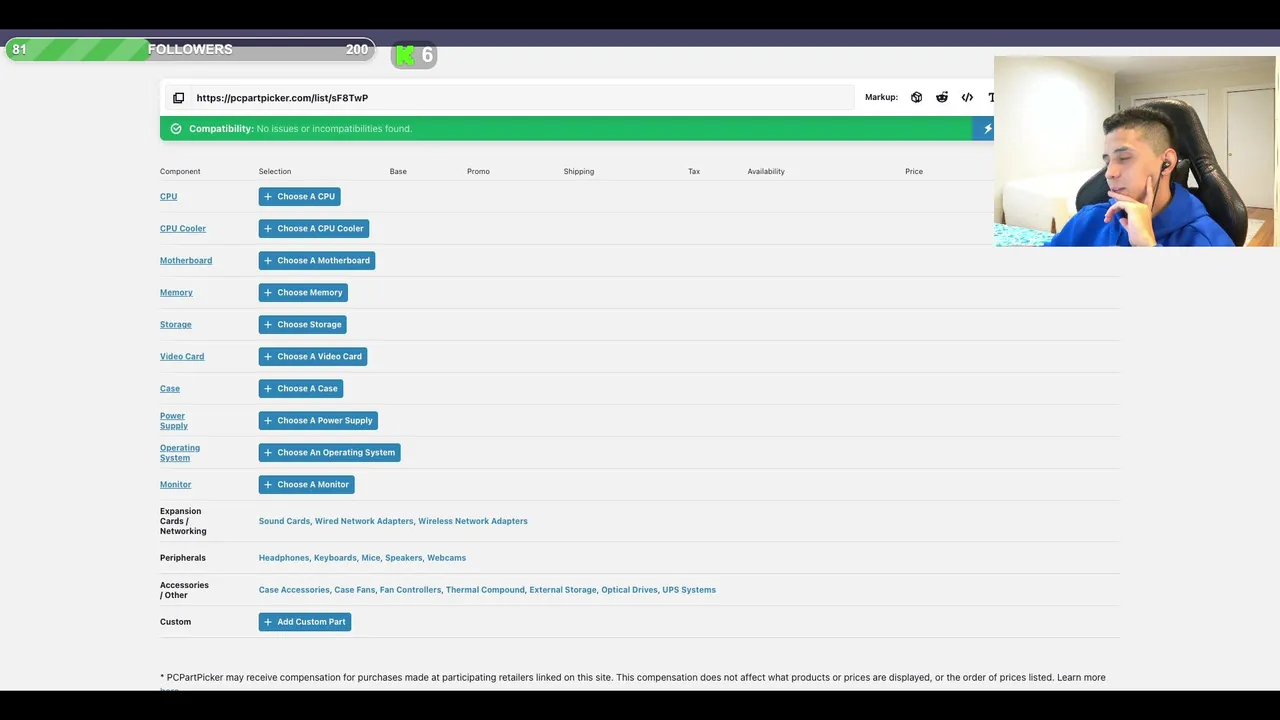
Task: Click Choose A Motherboard button
Action: [x=317, y=260]
